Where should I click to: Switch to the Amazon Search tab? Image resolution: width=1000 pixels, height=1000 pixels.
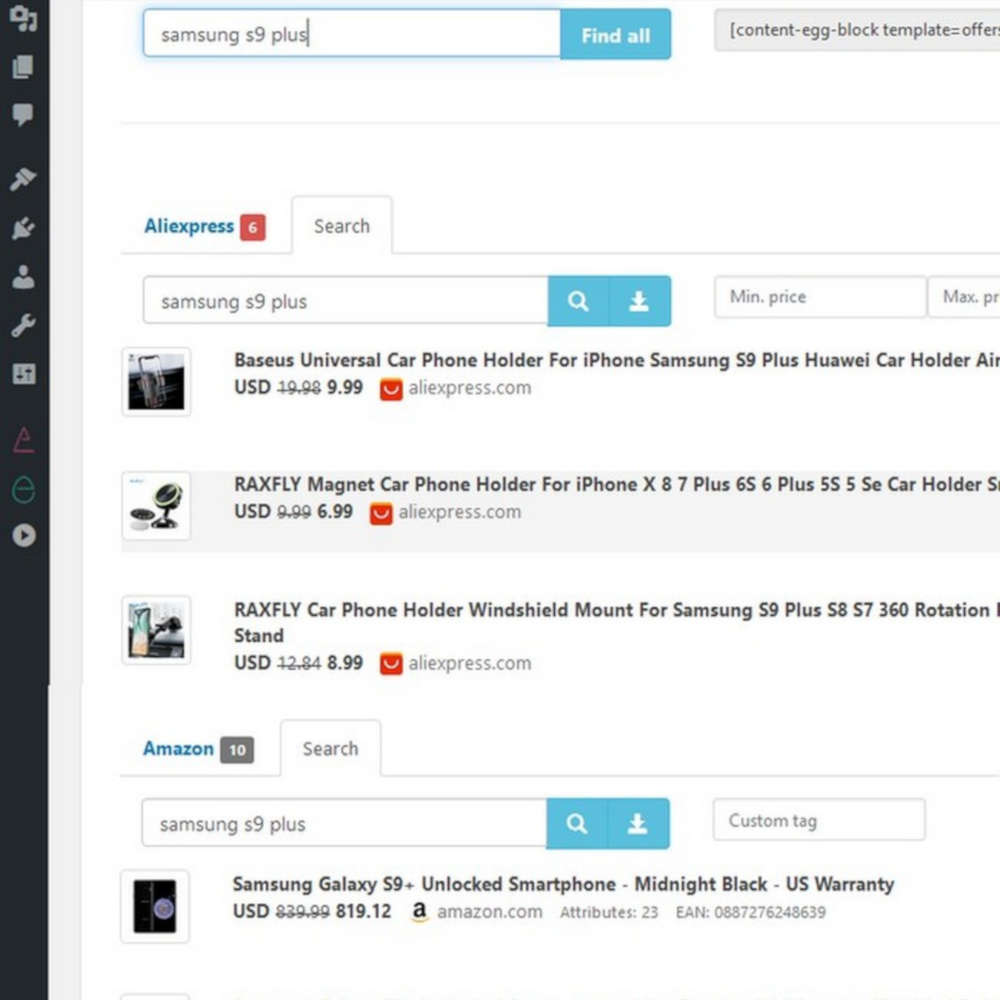click(330, 748)
